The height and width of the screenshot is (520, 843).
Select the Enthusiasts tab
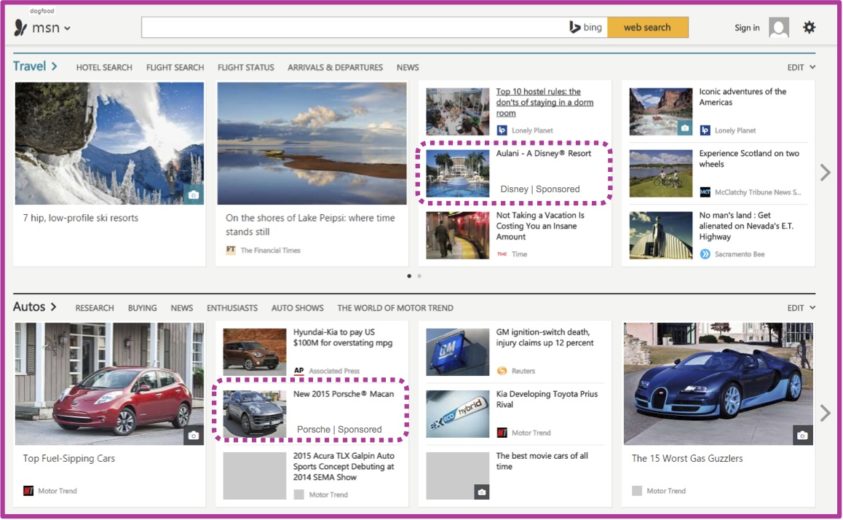click(232, 308)
